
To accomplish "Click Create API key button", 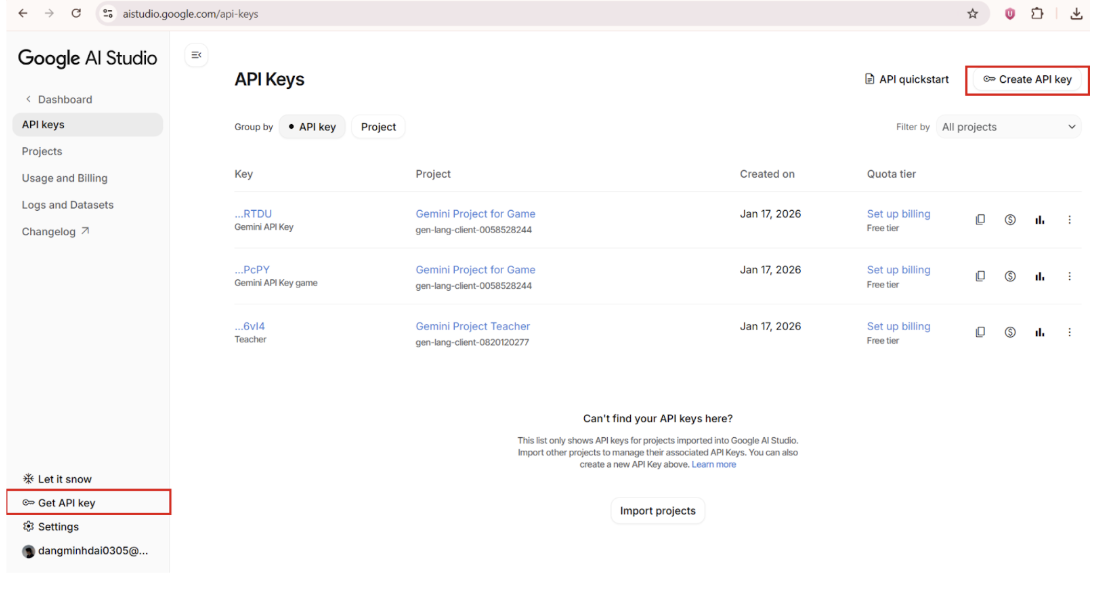I will point(1027,80).
